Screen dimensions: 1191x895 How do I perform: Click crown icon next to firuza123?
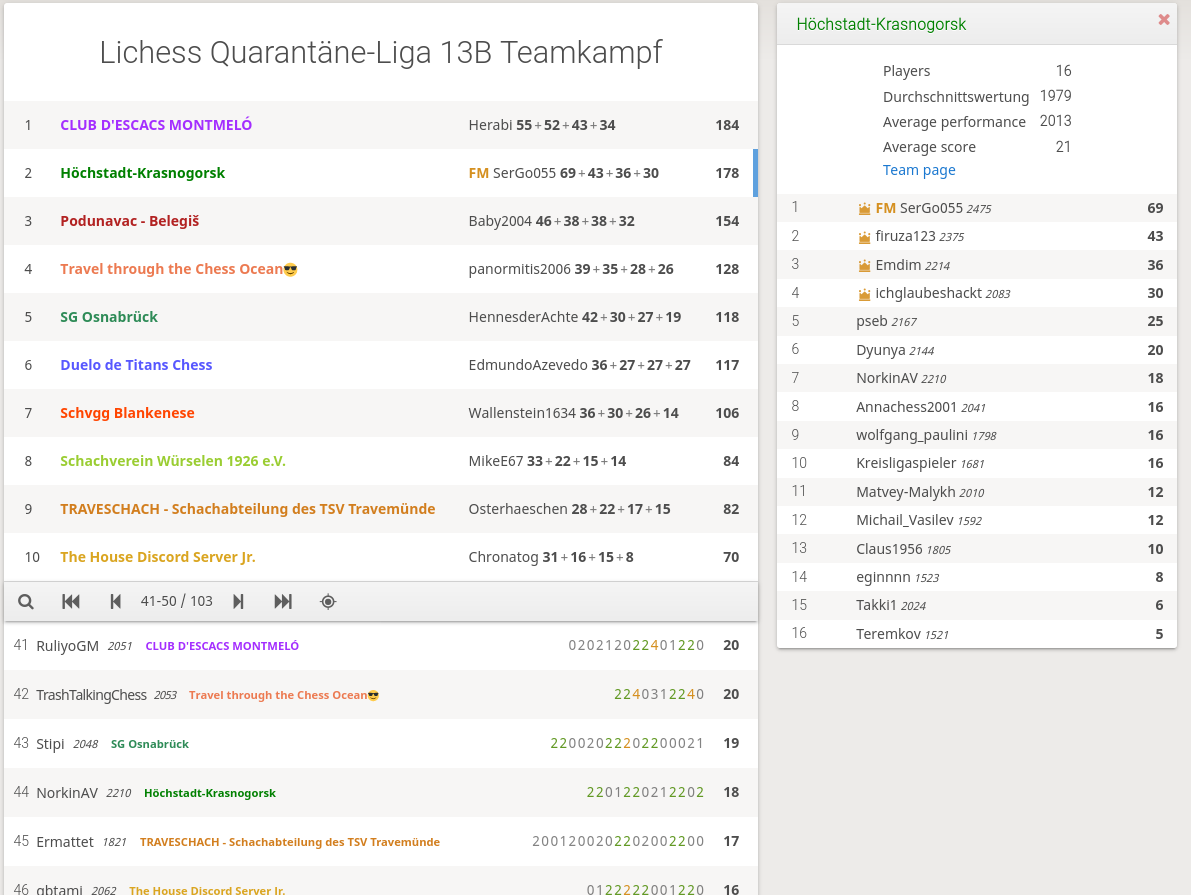pos(864,237)
